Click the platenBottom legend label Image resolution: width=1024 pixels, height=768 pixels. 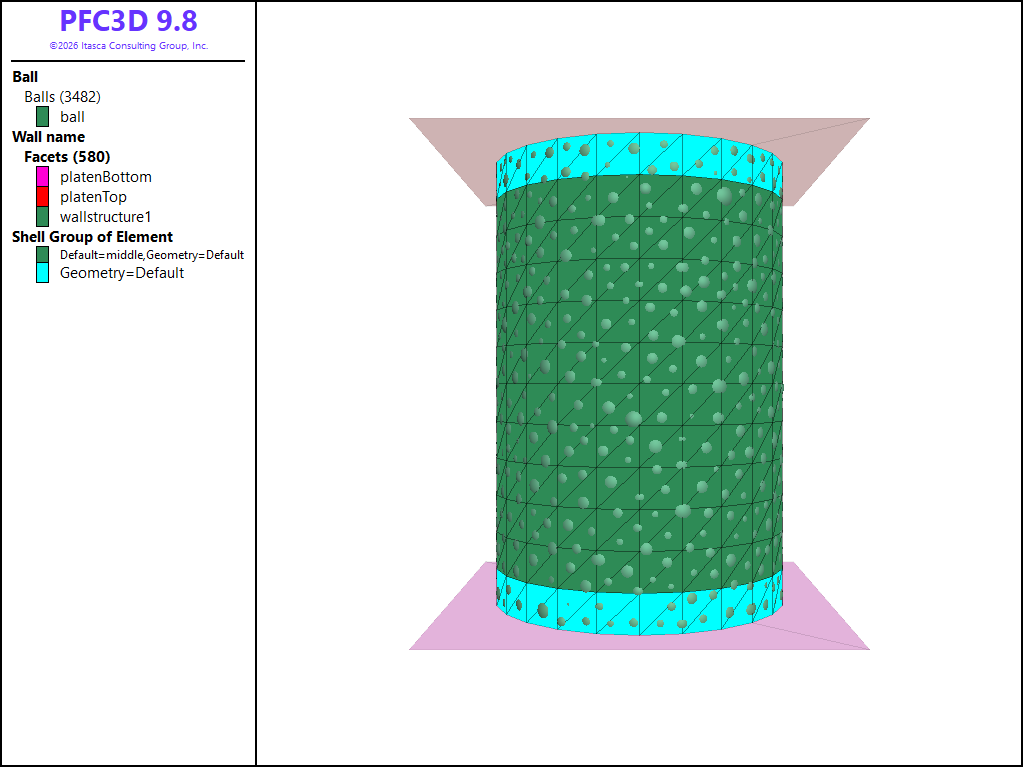pos(106,177)
